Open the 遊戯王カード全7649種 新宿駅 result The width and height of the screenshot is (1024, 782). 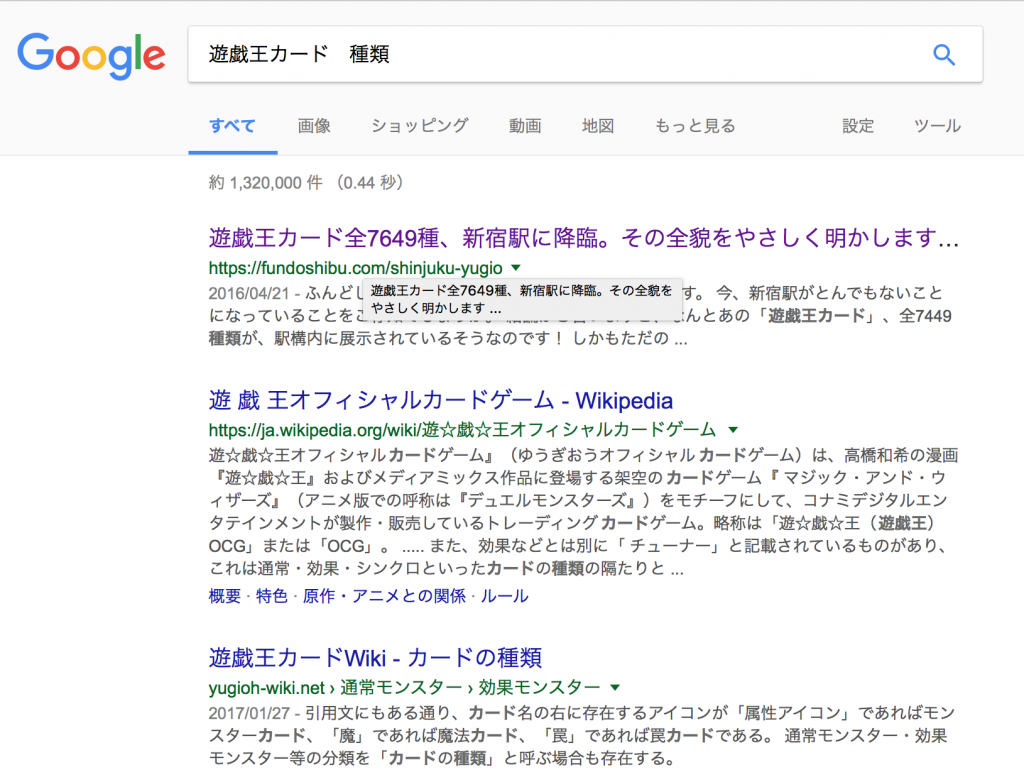click(584, 238)
